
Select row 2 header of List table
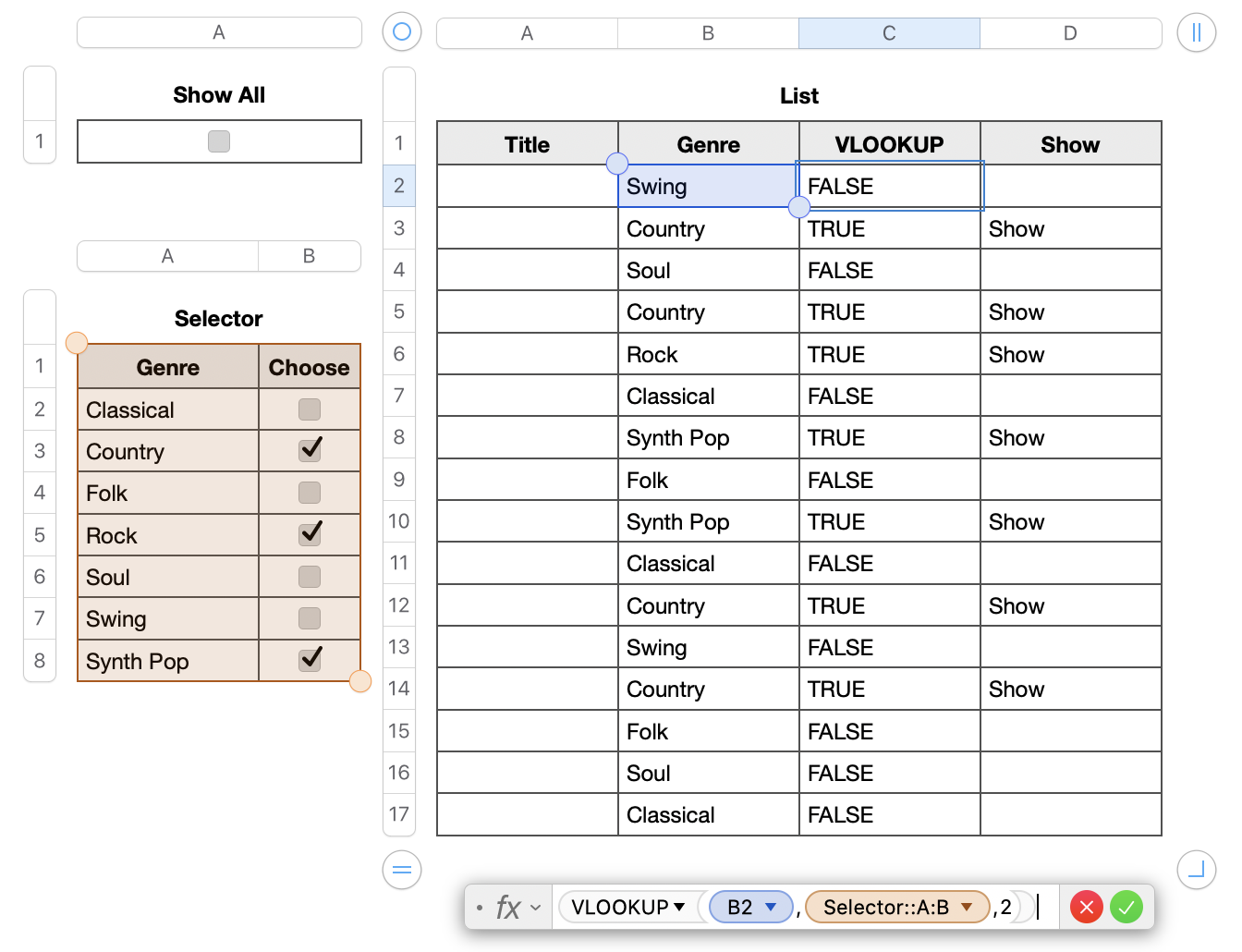(399, 186)
